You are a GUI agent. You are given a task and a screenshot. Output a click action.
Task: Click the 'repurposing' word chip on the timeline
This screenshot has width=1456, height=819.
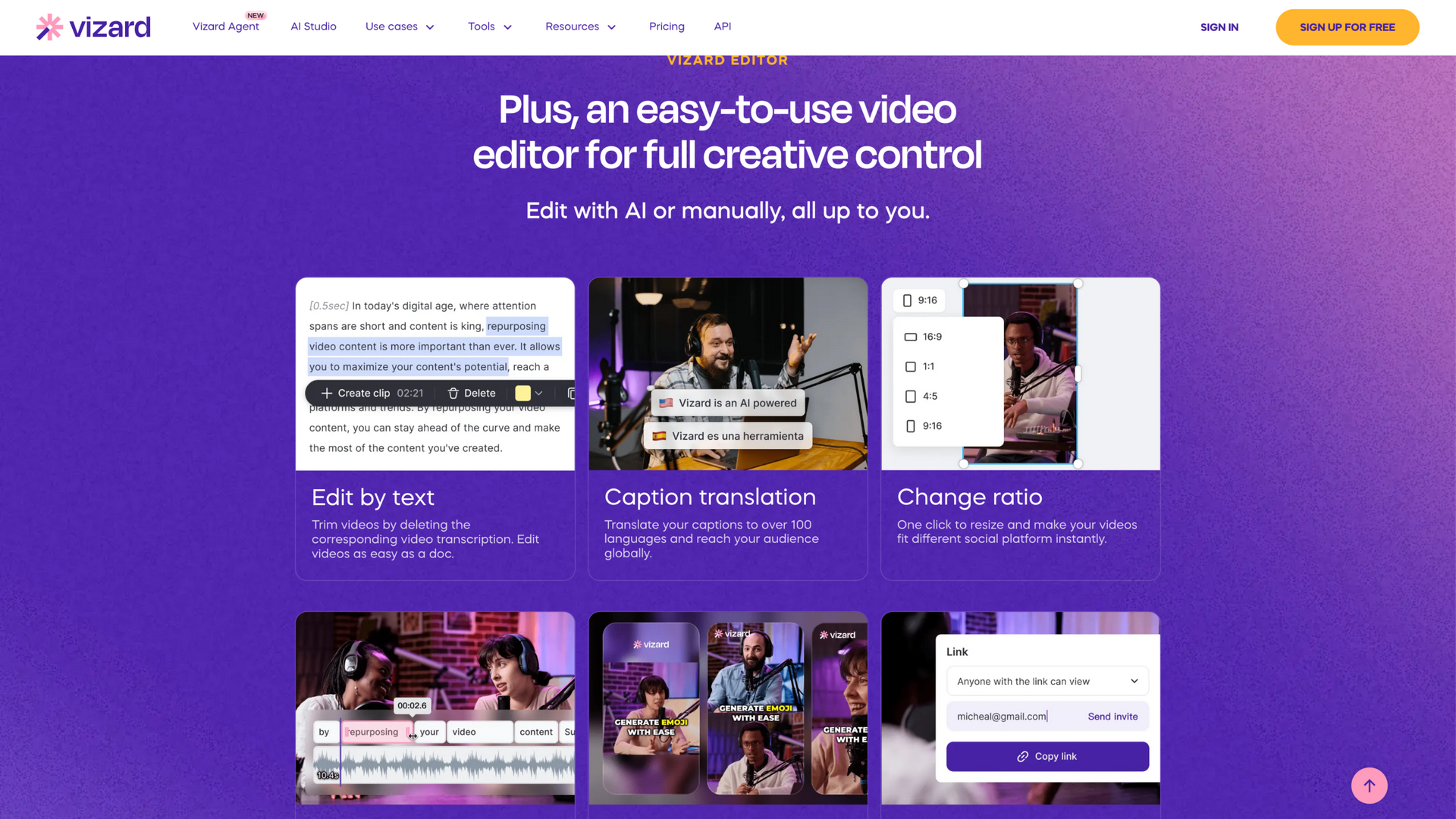(x=377, y=732)
